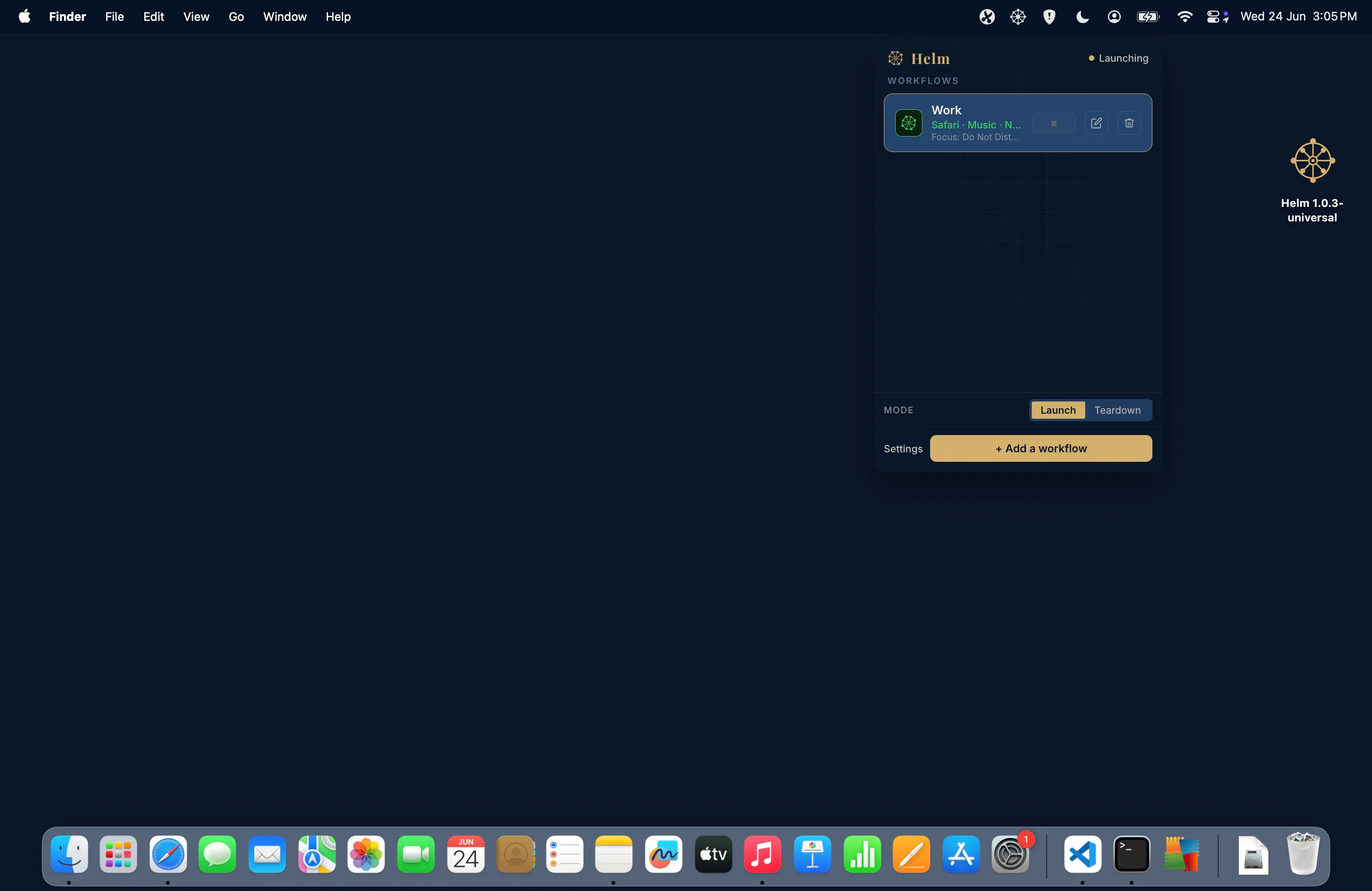Open the shield alert menu bar icon
This screenshot has height=891, width=1372.
click(x=1049, y=17)
